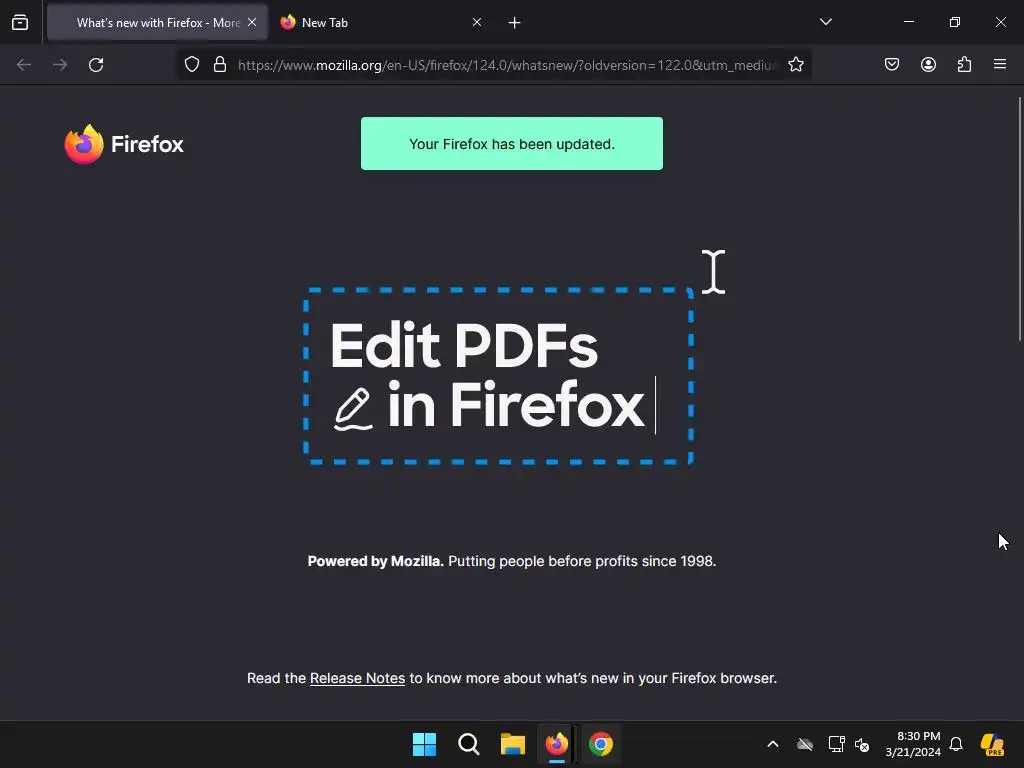1024x768 pixels.
Task: Click the Edit PDFs in Firefox graphic
Action: pos(498,376)
